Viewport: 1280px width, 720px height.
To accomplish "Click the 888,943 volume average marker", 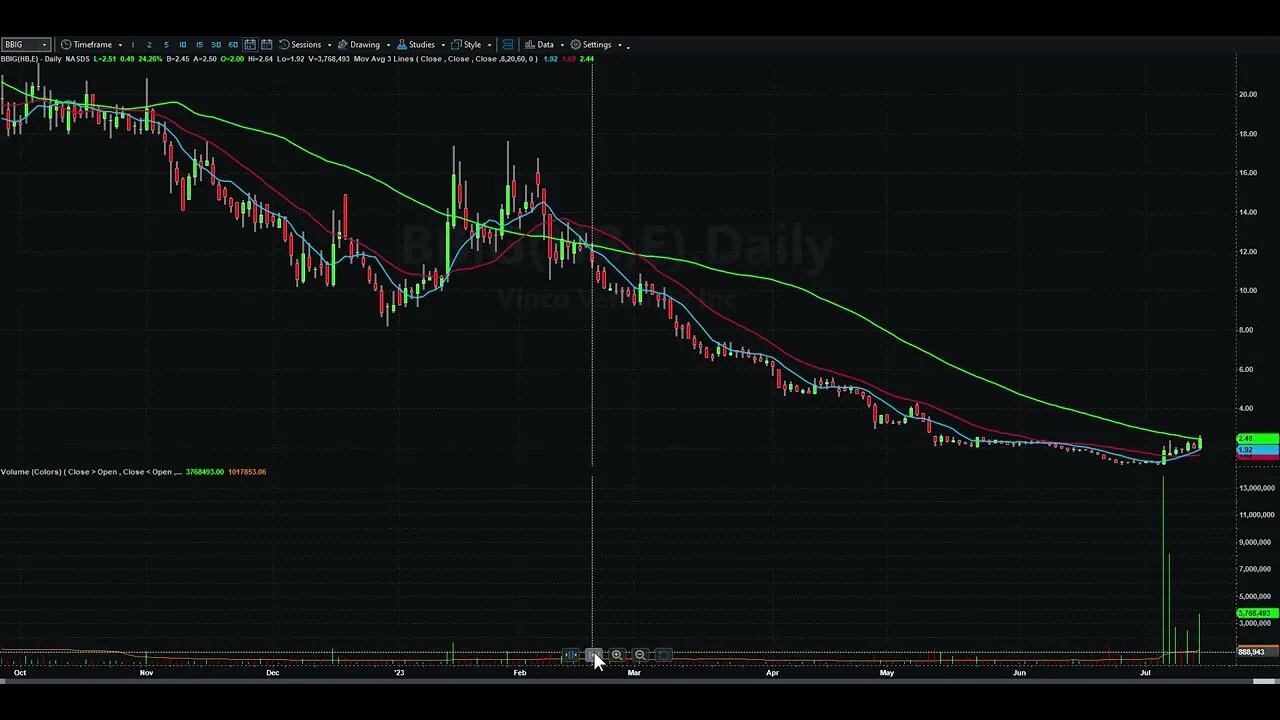I will coord(1258,652).
